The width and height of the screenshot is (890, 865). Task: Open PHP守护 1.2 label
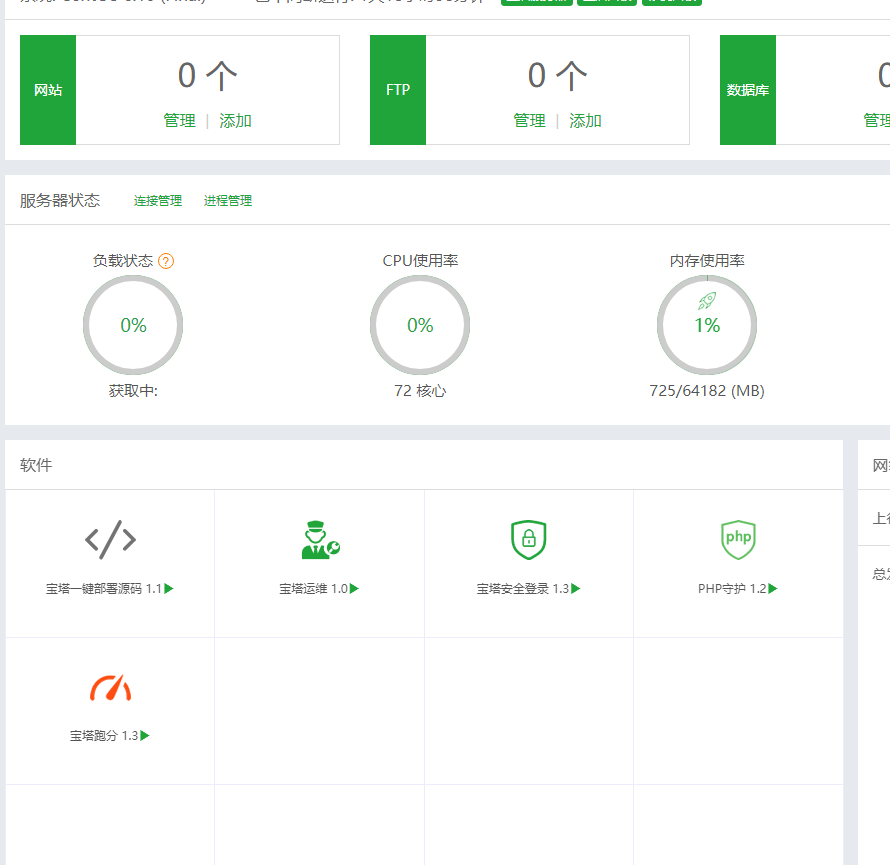[x=732, y=589]
